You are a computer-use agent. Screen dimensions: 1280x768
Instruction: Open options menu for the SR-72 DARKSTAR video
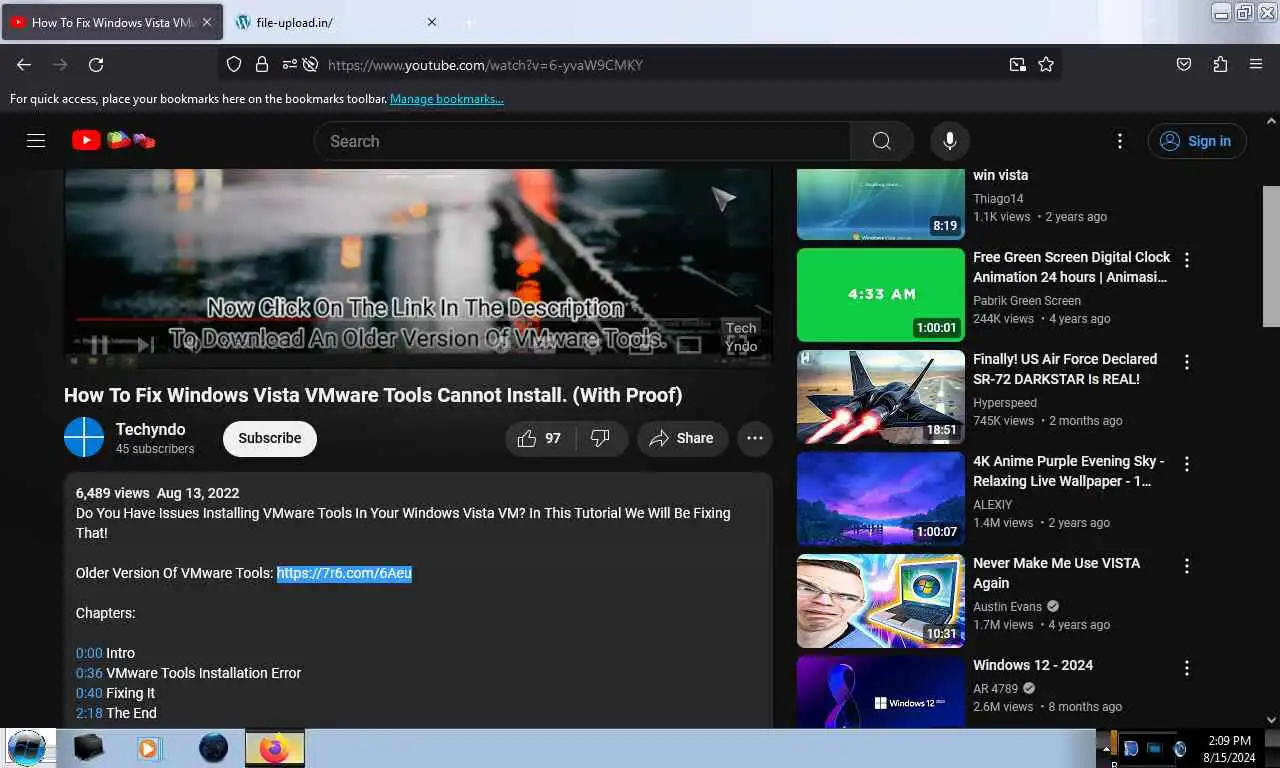[1187, 362]
